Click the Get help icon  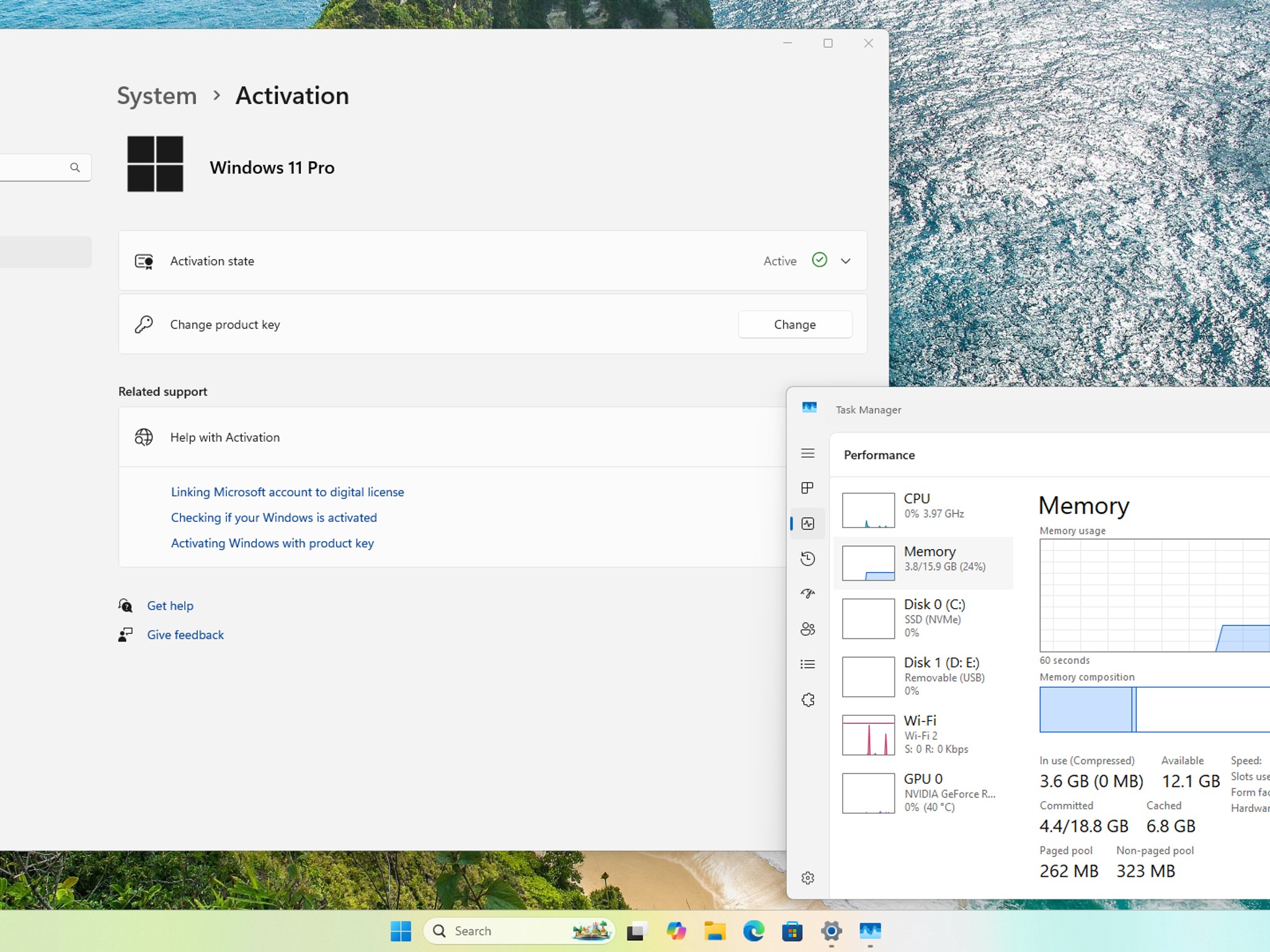(125, 606)
